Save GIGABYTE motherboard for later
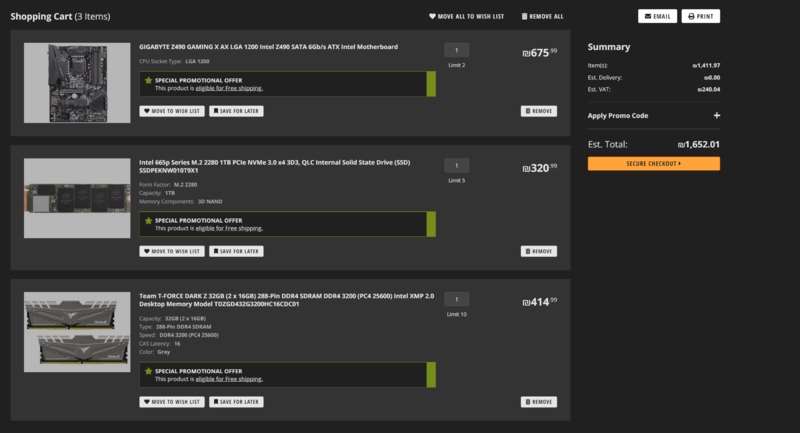The image size is (800, 433). (x=236, y=111)
